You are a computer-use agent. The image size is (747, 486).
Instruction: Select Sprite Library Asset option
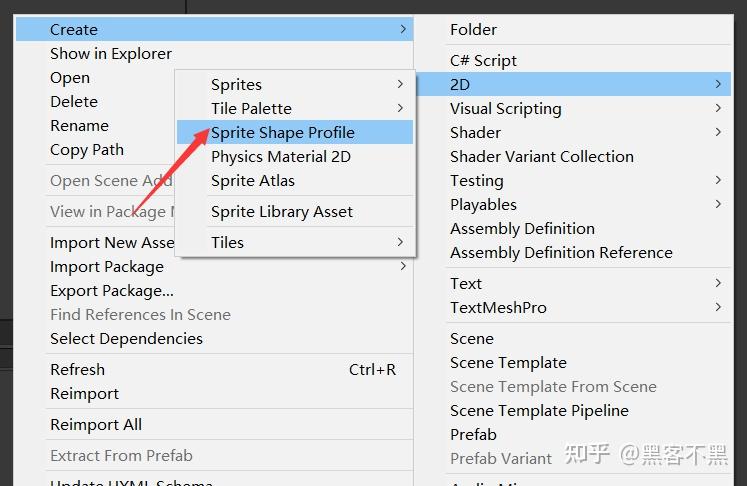point(282,211)
